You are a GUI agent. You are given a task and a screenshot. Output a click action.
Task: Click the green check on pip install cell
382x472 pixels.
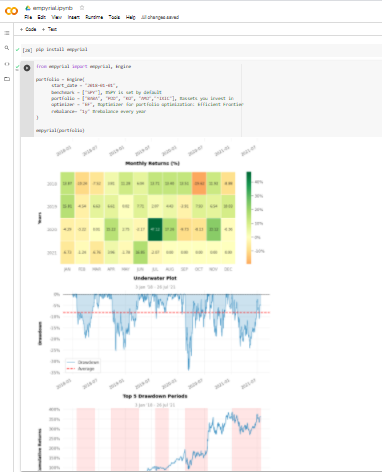17,50
